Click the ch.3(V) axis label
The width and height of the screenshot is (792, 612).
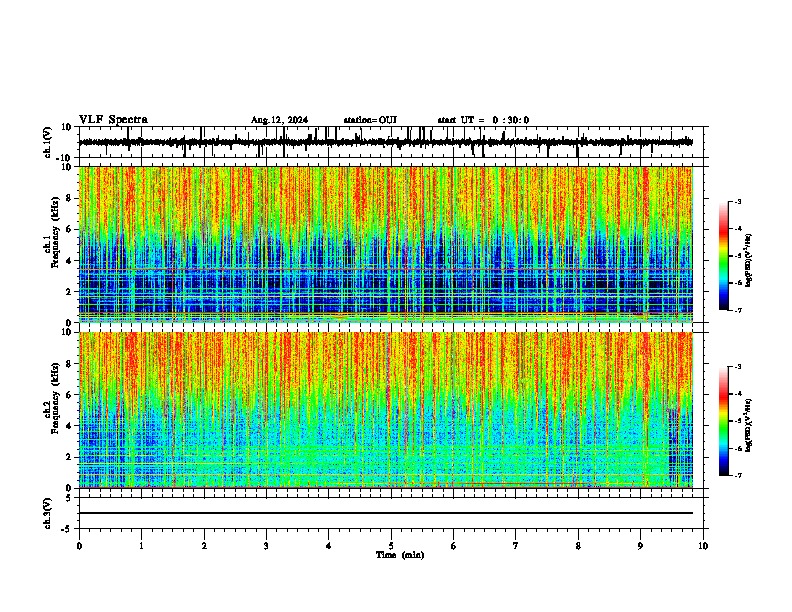click(48, 513)
